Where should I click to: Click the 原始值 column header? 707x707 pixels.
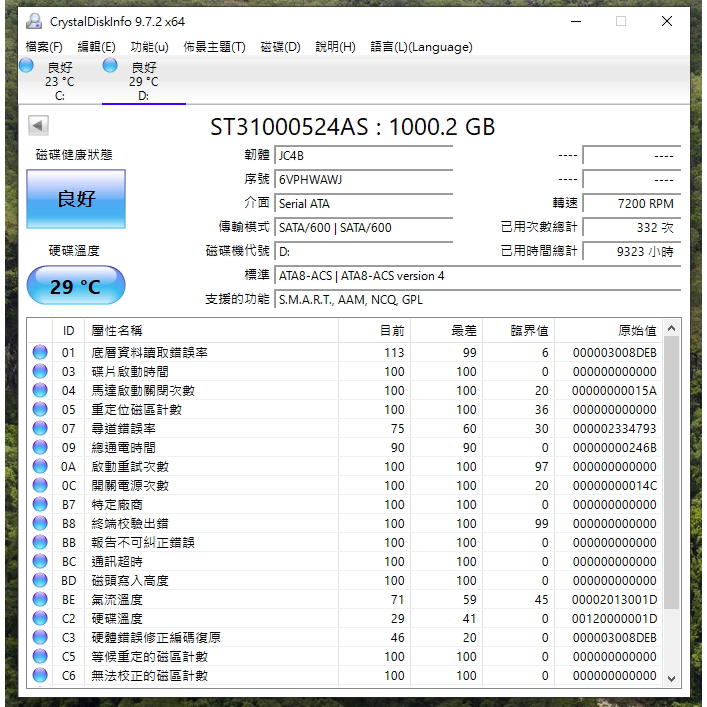tap(609, 331)
